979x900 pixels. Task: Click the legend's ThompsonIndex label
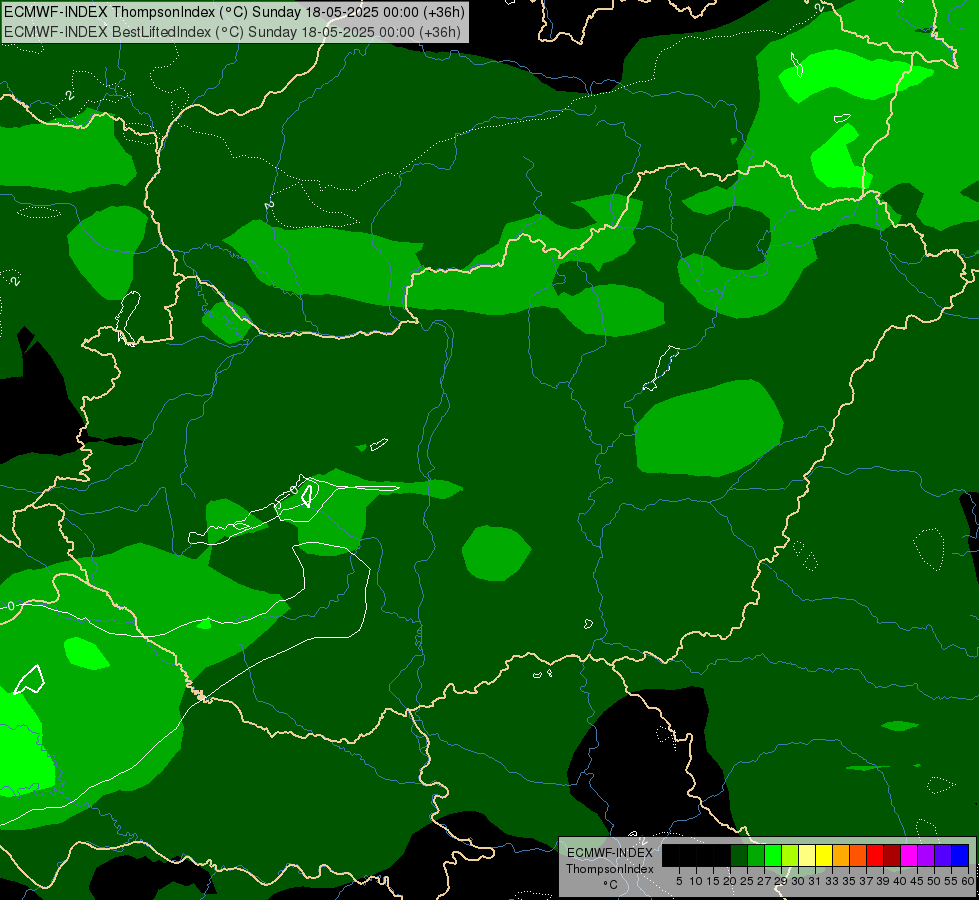(x=610, y=869)
